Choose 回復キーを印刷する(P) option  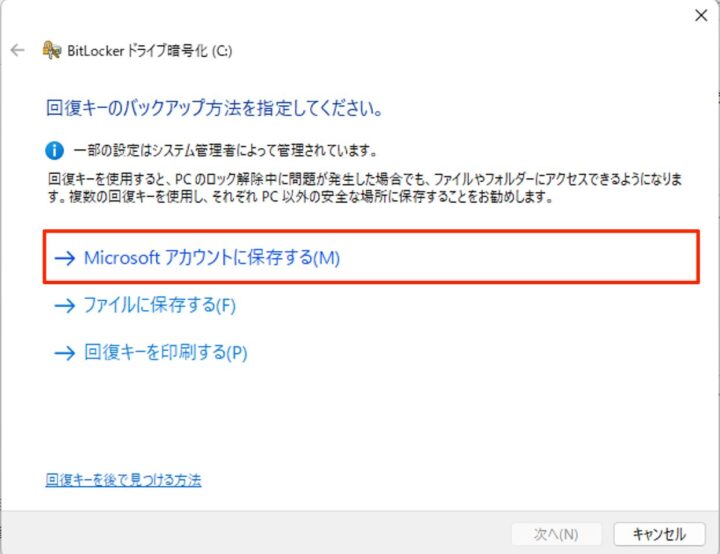pos(165,352)
